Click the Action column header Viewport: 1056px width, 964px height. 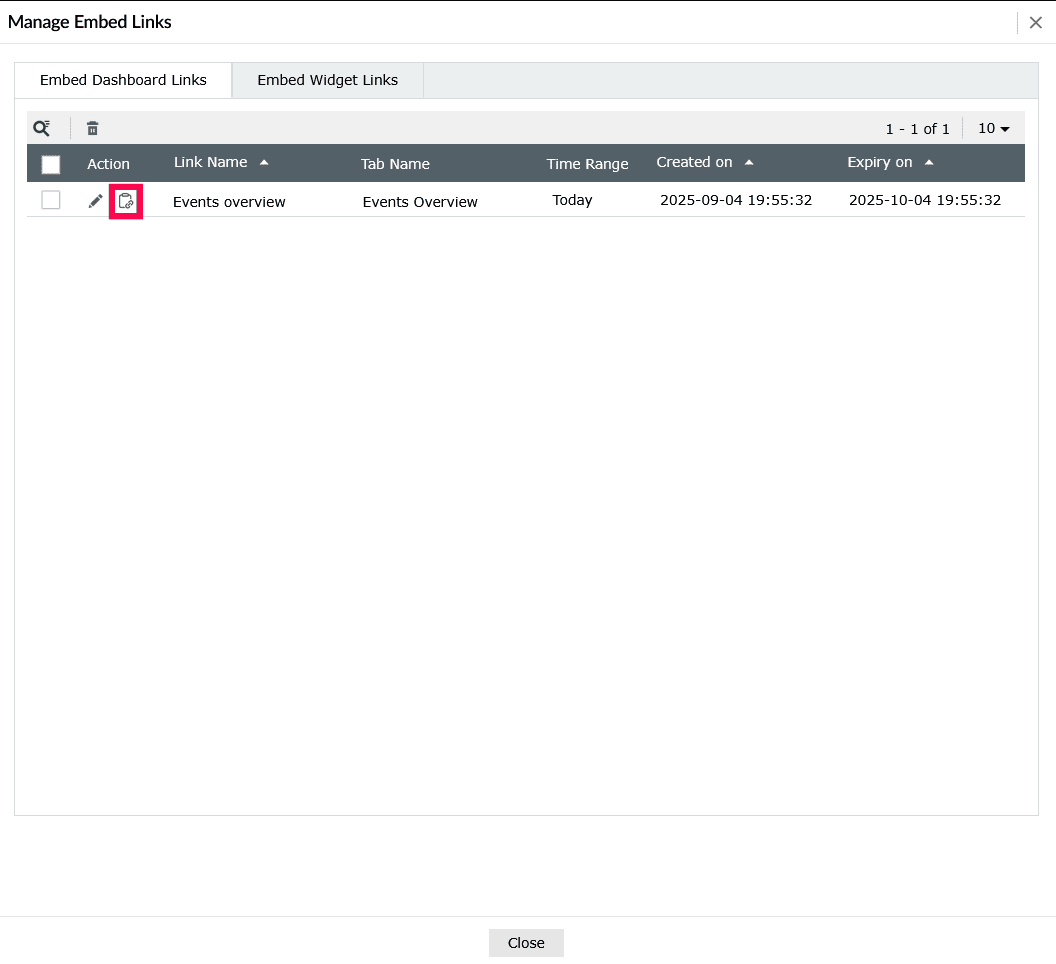[108, 164]
